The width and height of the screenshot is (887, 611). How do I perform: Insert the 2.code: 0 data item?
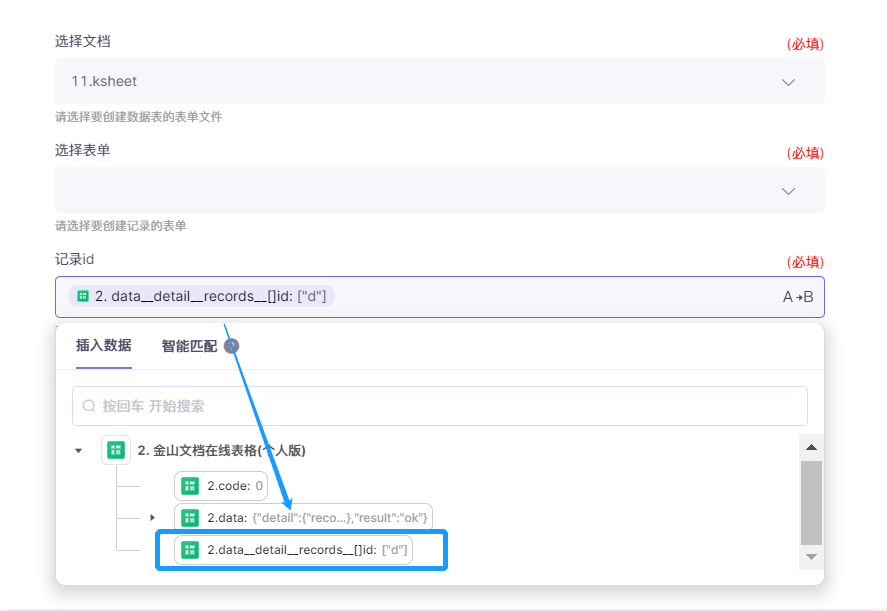(x=221, y=486)
